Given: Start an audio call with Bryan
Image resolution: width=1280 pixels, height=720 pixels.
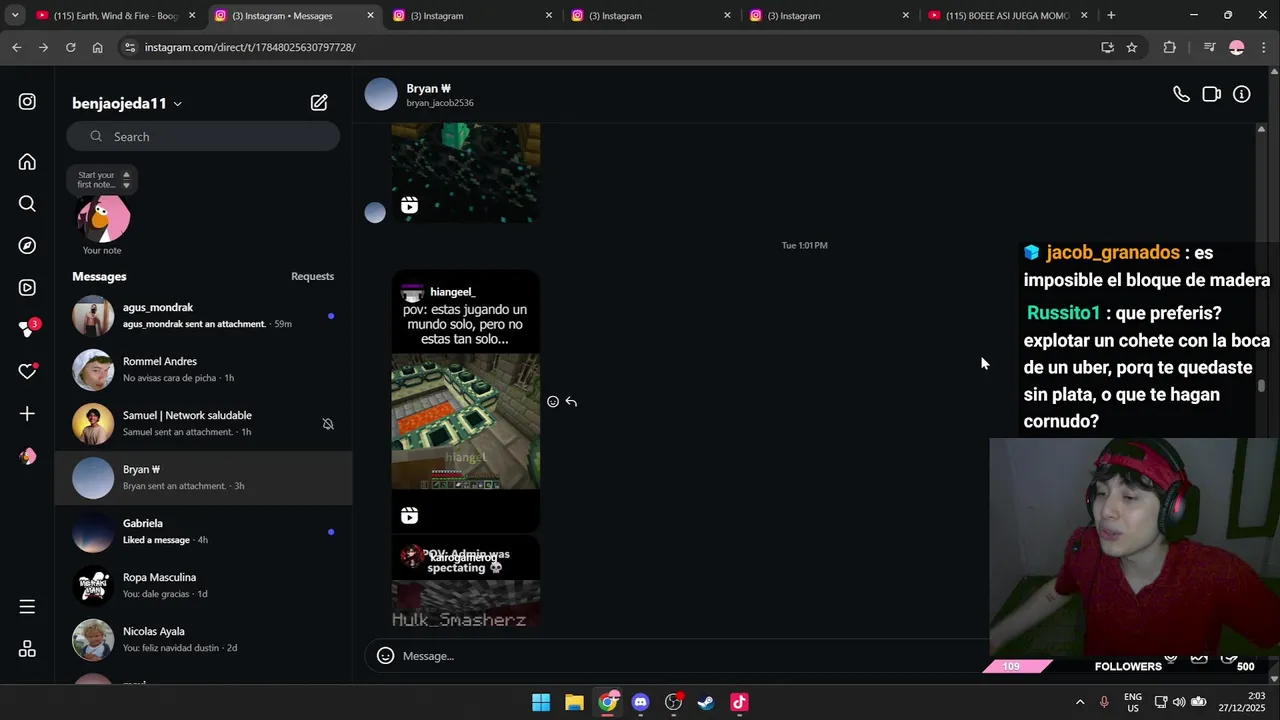Looking at the screenshot, I should coord(1181,94).
